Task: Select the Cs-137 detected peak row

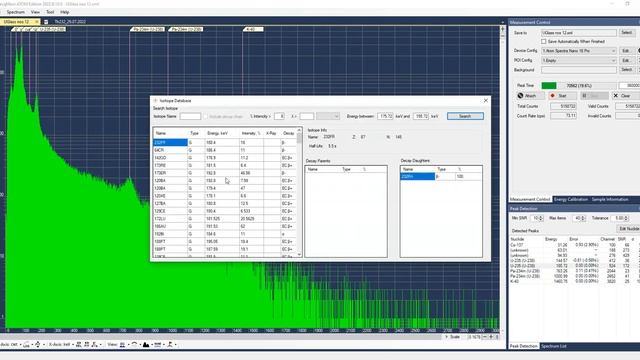Action: (x=575, y=245)
